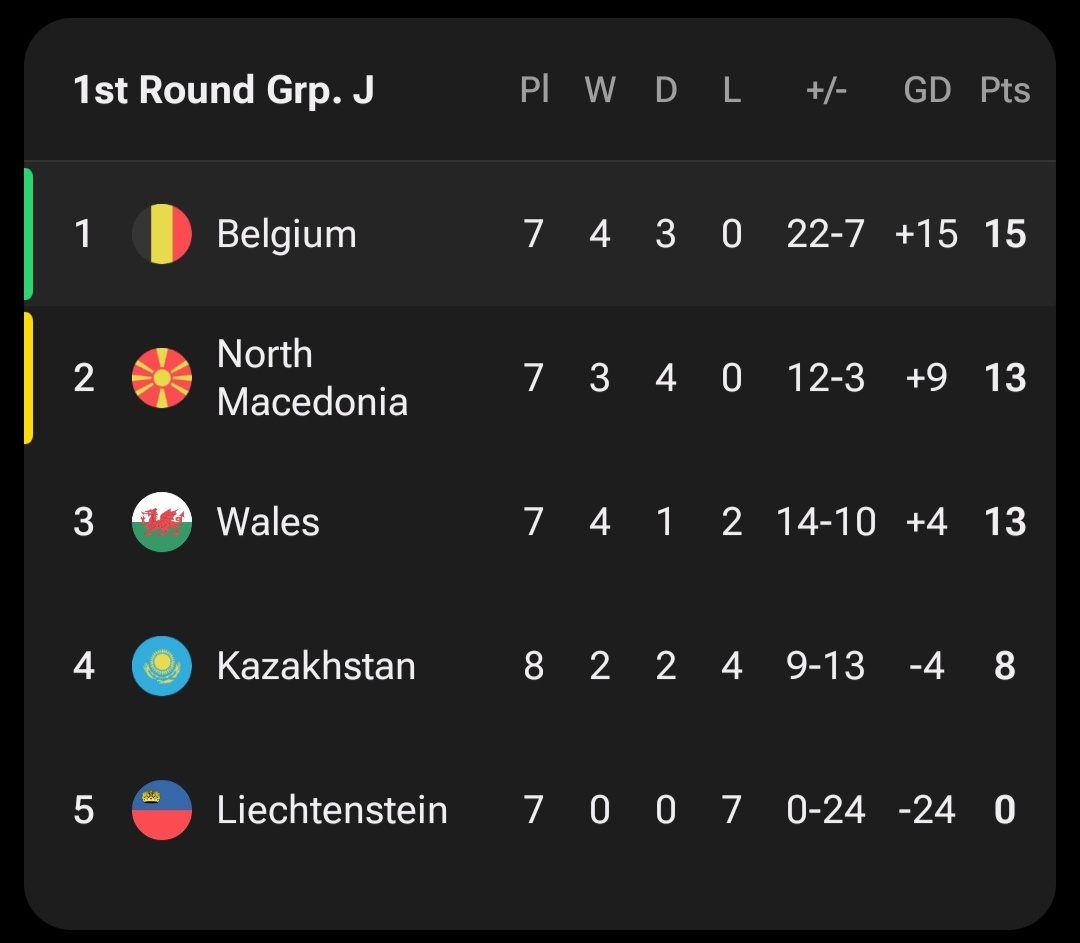The height and width of the screenshot is (943, 1080).
Task: Click the +/- goals column header
Action: pos(826,90)
